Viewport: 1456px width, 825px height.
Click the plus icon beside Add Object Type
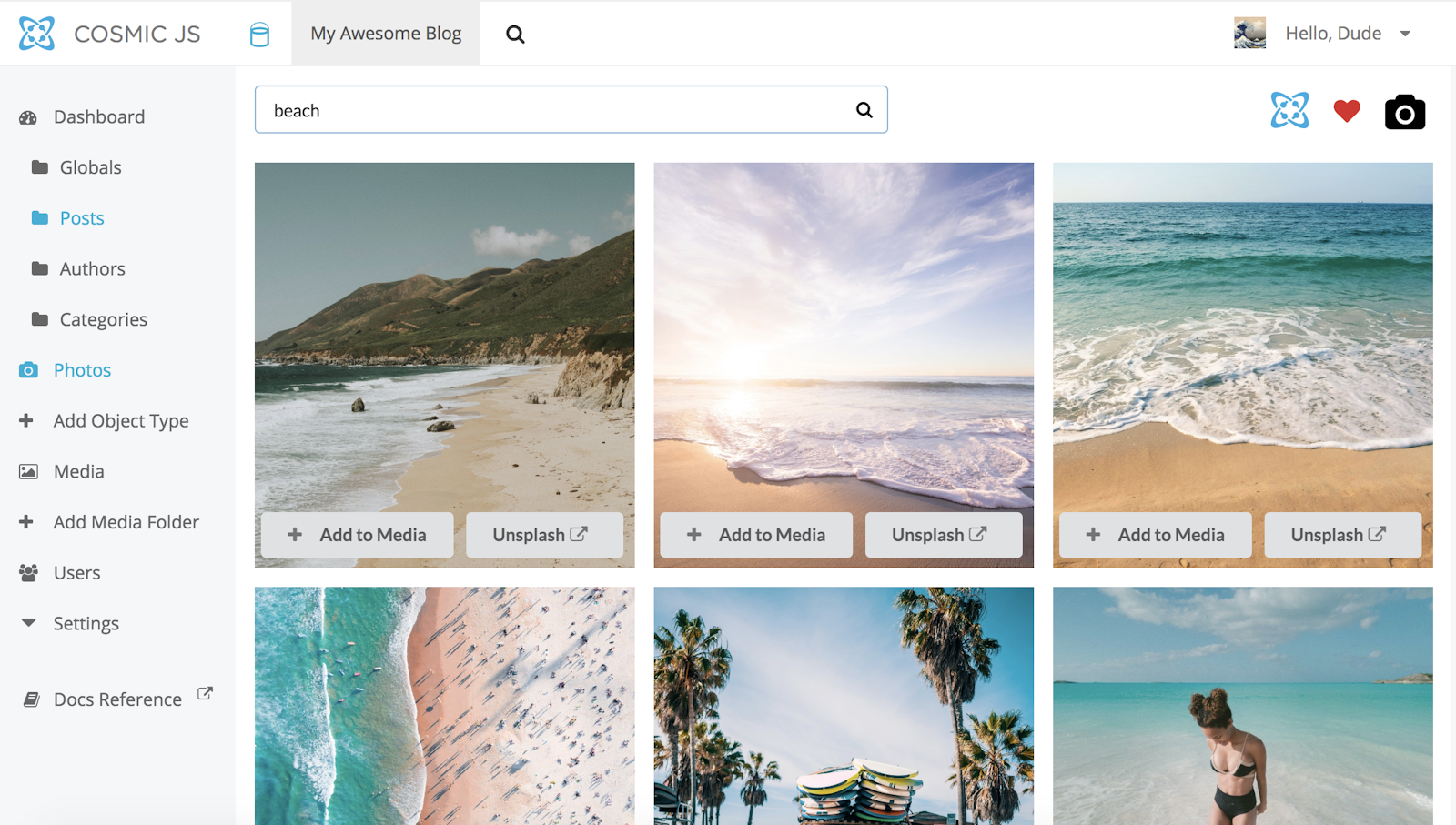26,420
